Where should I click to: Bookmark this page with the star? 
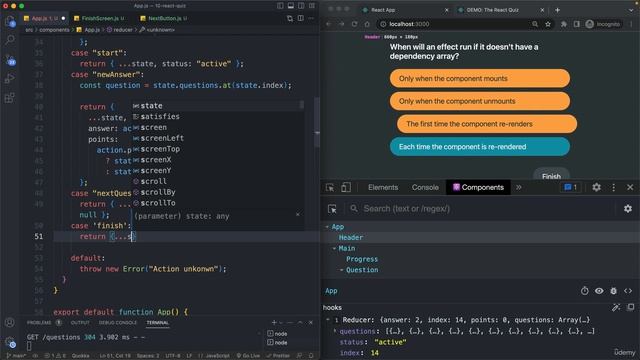548,24
